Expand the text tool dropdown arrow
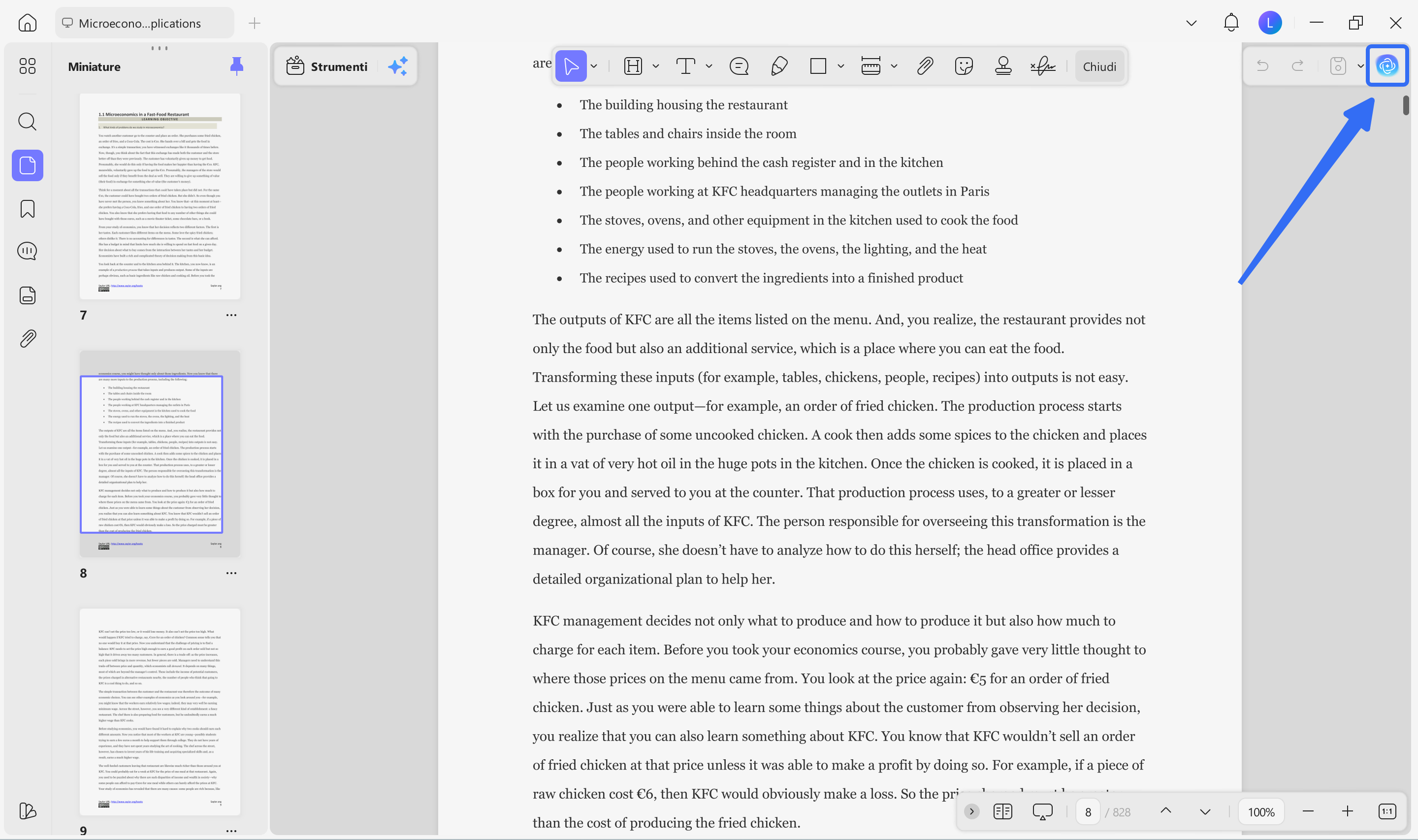 tap(709, 66)
